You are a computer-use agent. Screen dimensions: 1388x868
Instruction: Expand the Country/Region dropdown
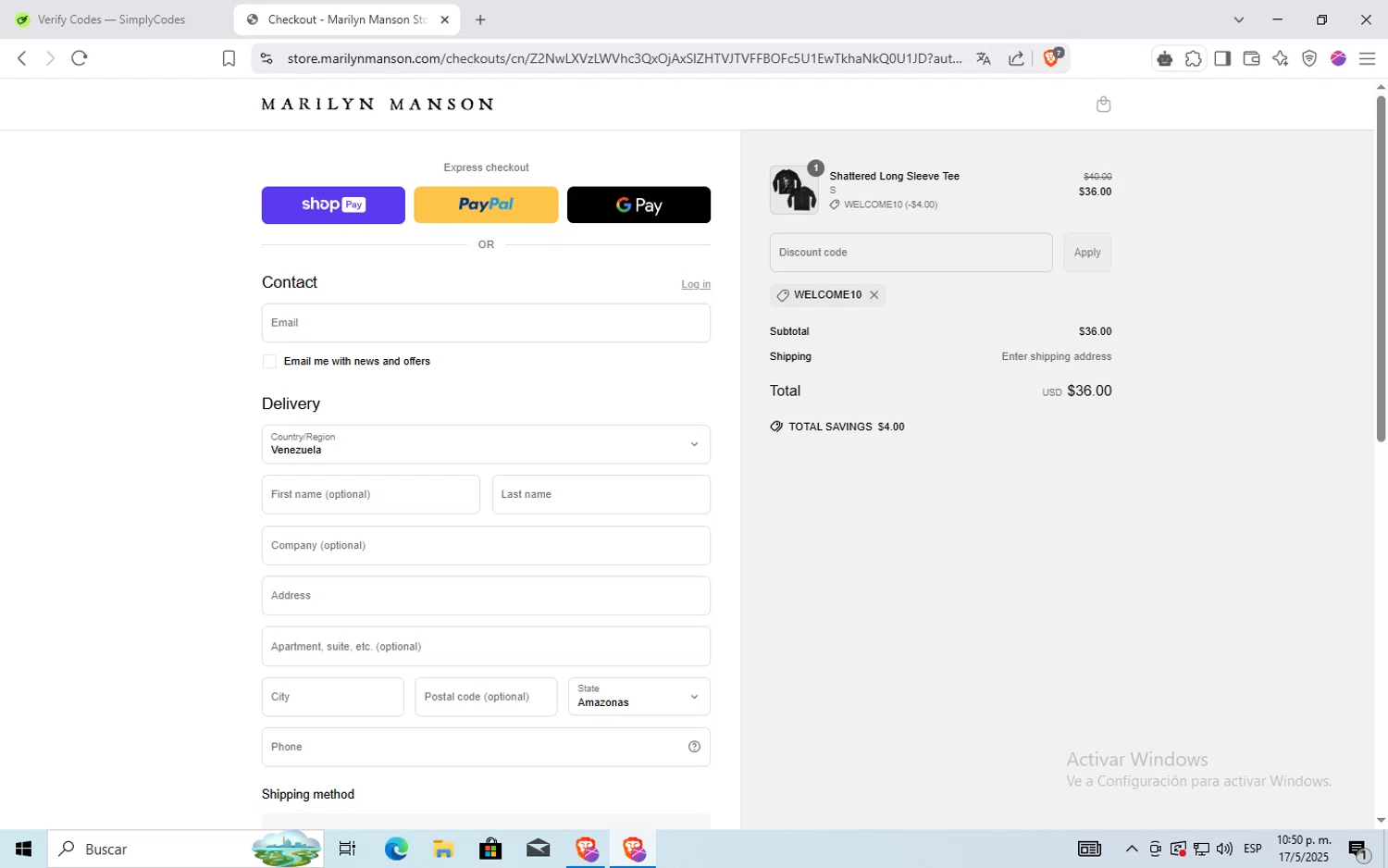[x=486, y=444]
